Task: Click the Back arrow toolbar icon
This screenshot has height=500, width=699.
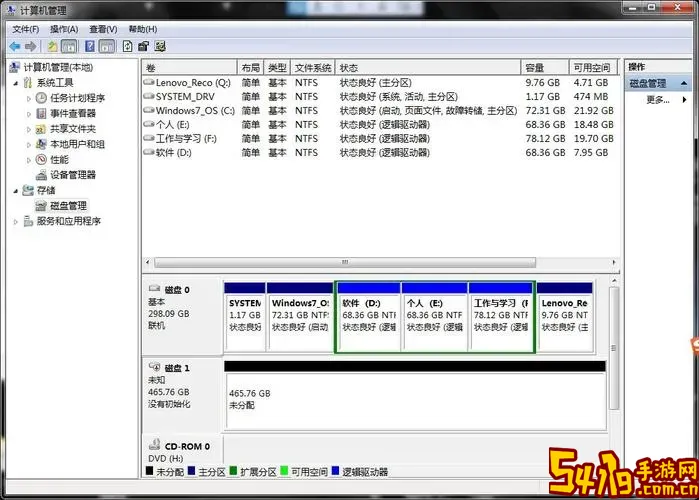Action: 15,46
